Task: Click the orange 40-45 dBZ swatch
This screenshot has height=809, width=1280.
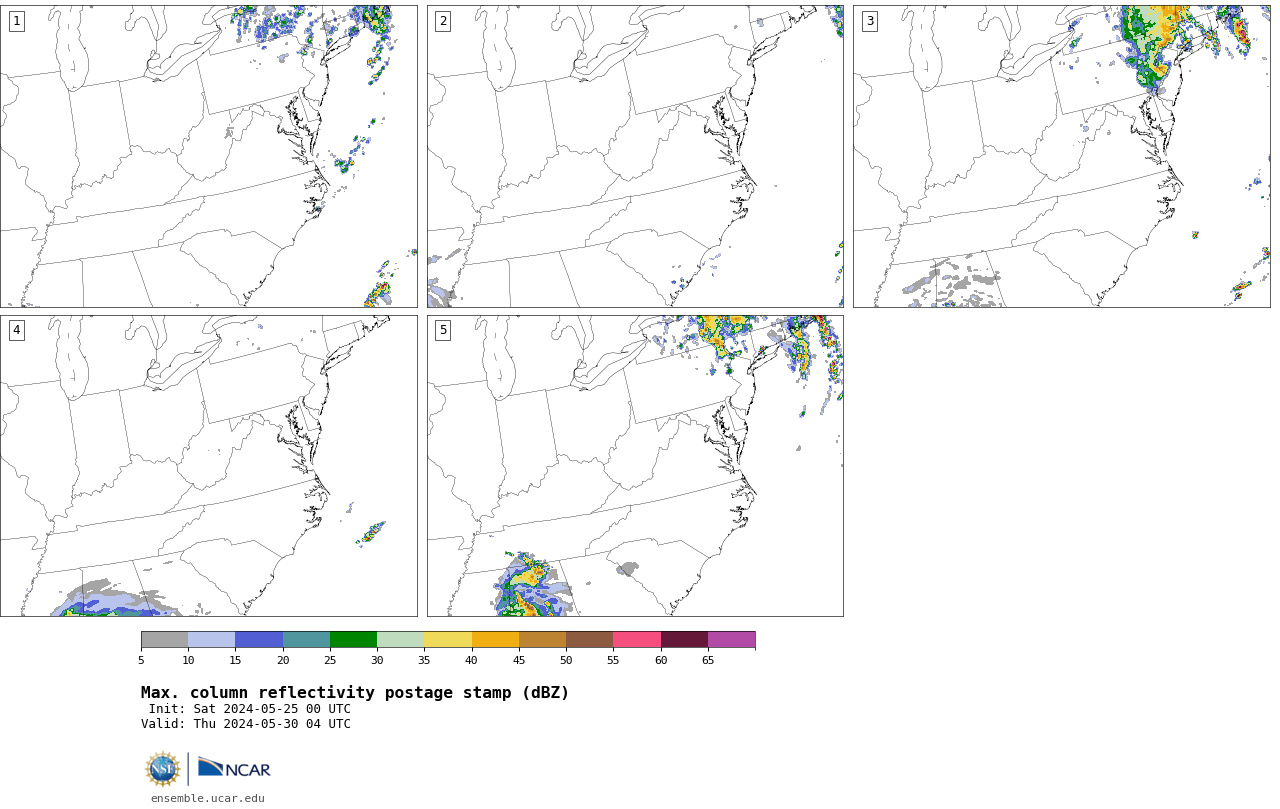Action: (x=495, y=640)
